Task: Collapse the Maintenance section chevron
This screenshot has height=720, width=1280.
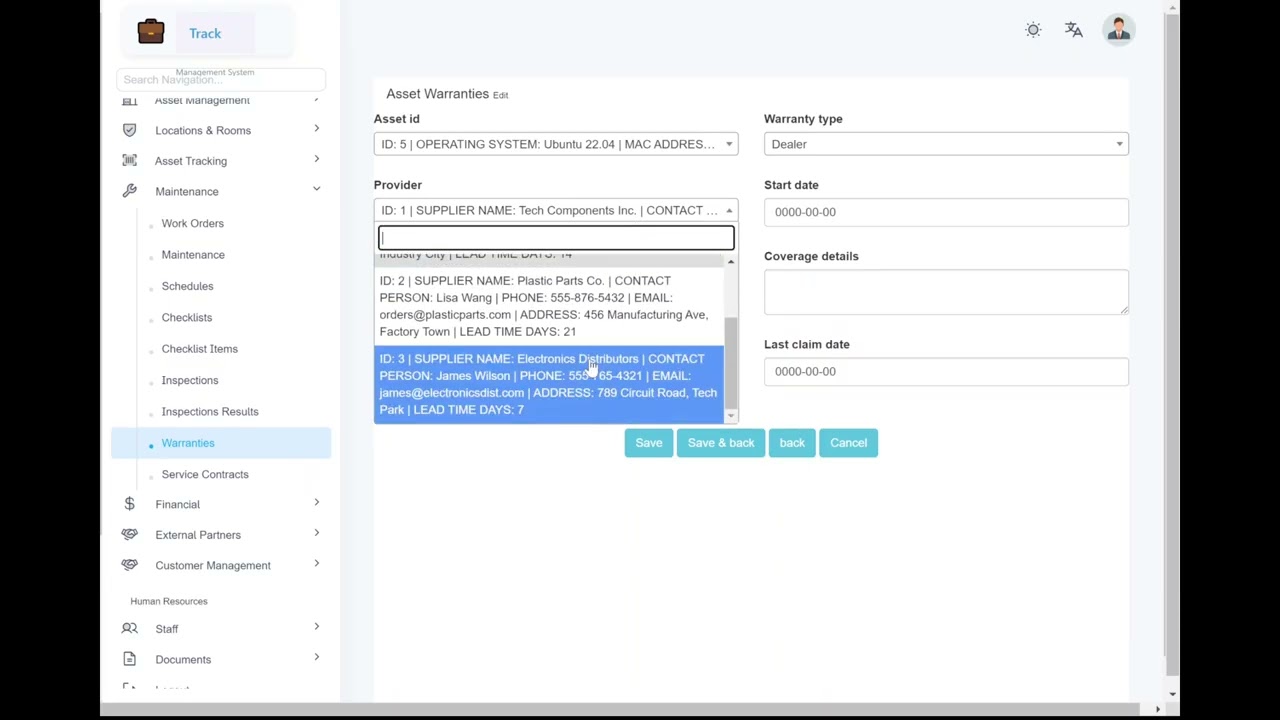Action: coord(316,190)
